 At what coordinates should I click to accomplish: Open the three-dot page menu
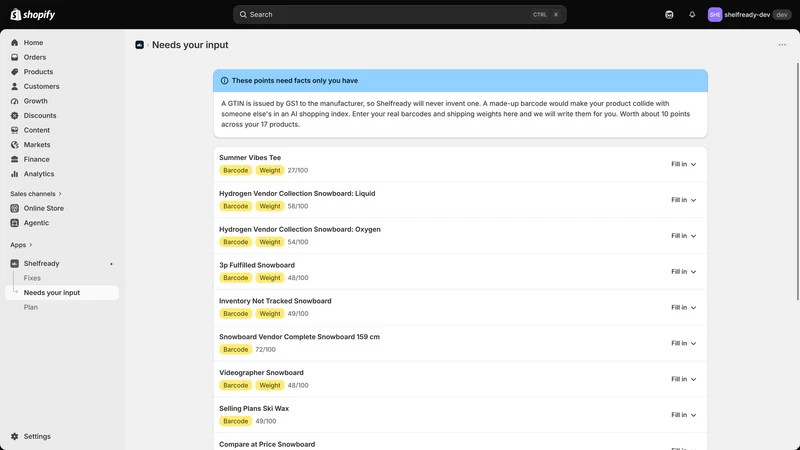tap(782, 45)
